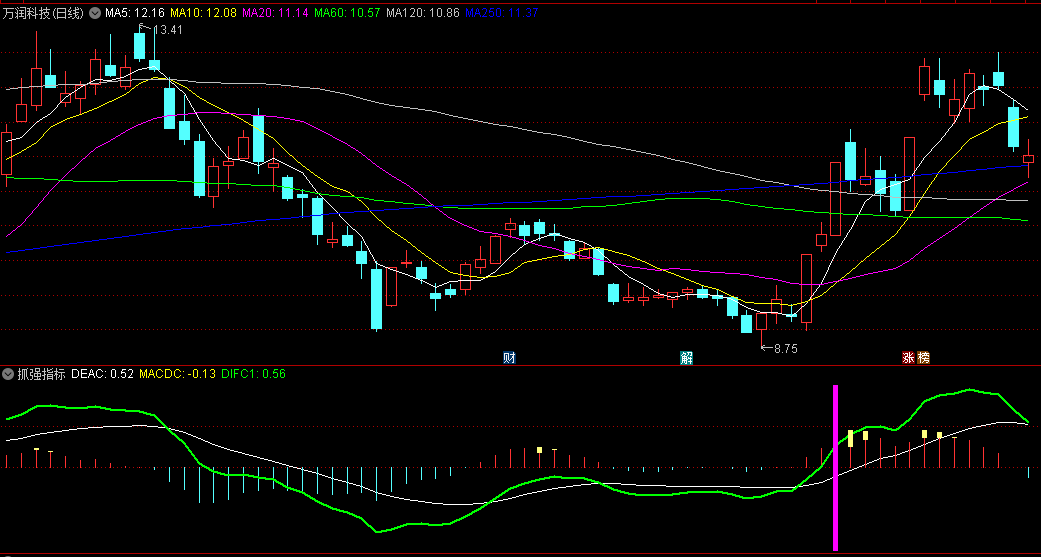
Task: Click the 财 info marker icon
Action: (509, 358)
